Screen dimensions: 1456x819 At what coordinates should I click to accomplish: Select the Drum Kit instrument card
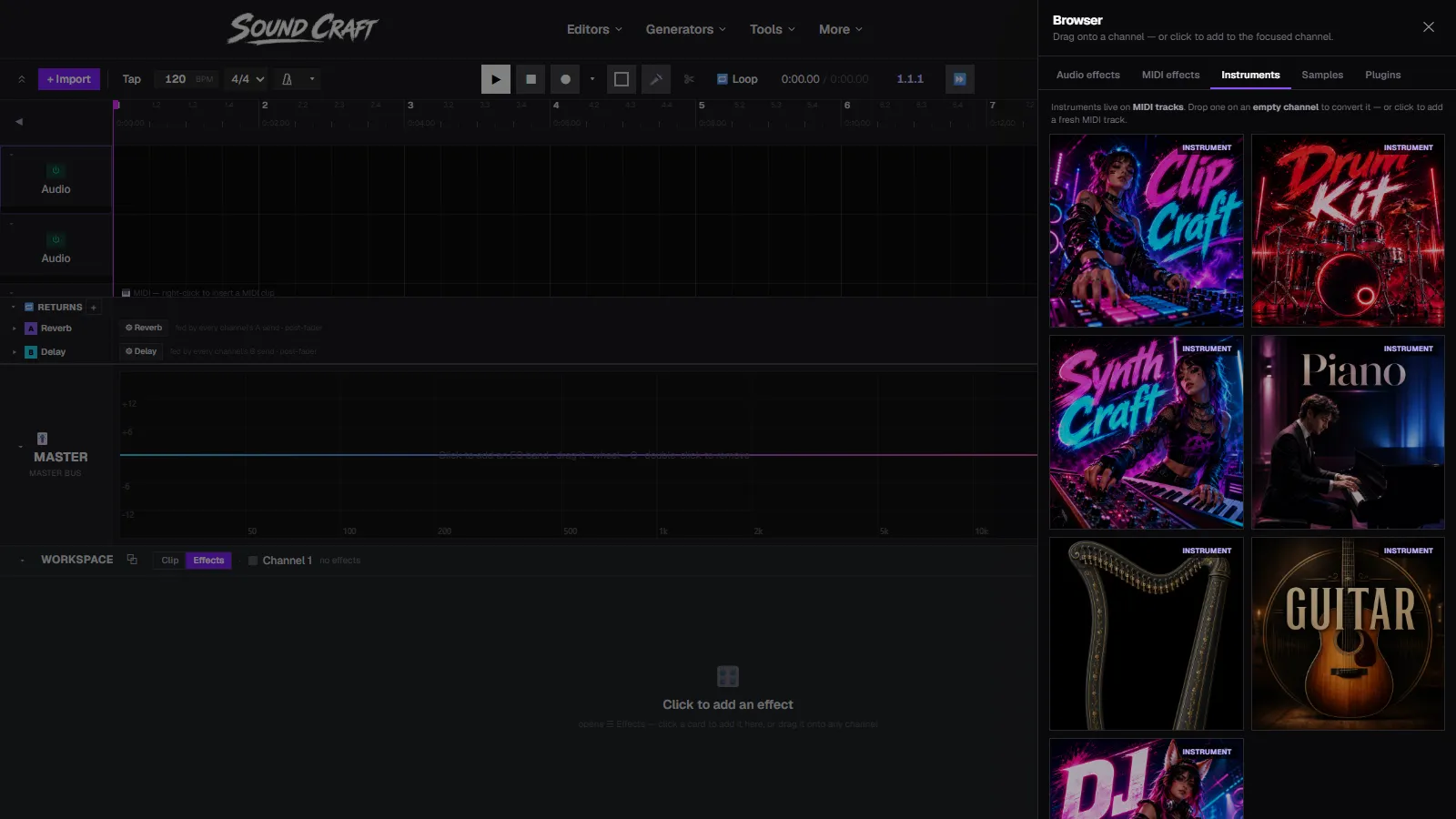point(1348,231)
